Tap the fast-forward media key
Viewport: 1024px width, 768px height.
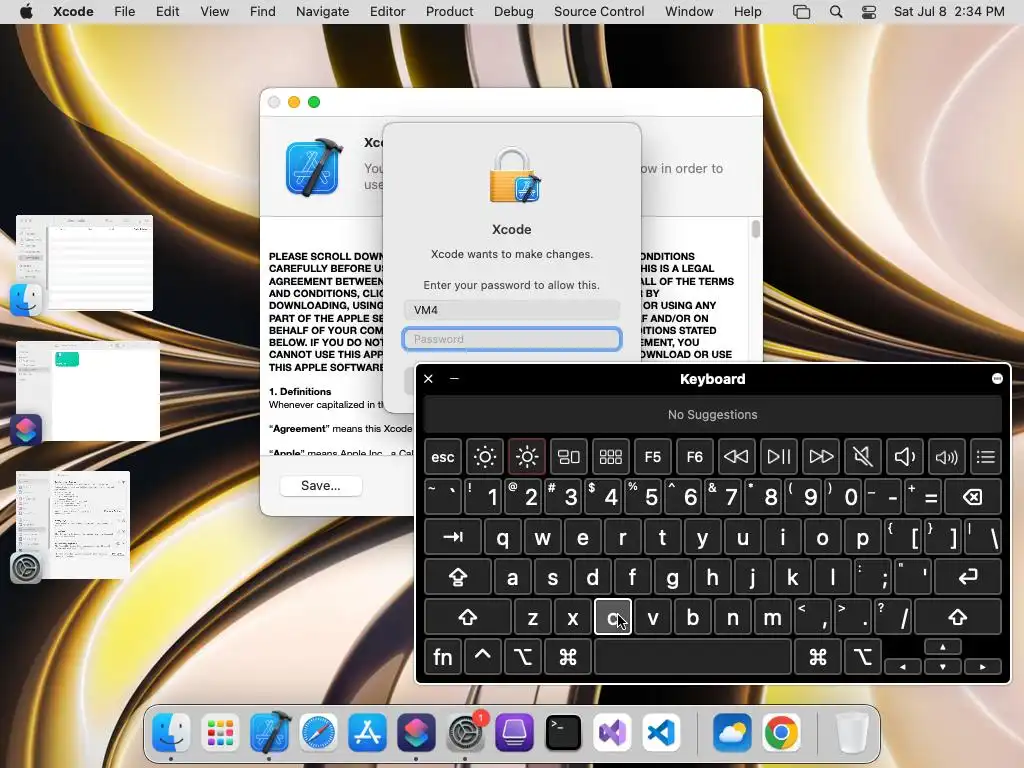point(821,456)
